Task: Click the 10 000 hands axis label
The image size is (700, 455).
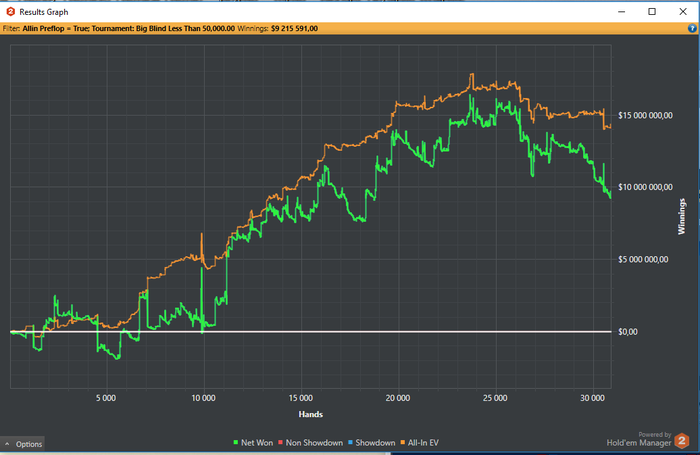Action: pyautogui.click(x=204, y=398)
